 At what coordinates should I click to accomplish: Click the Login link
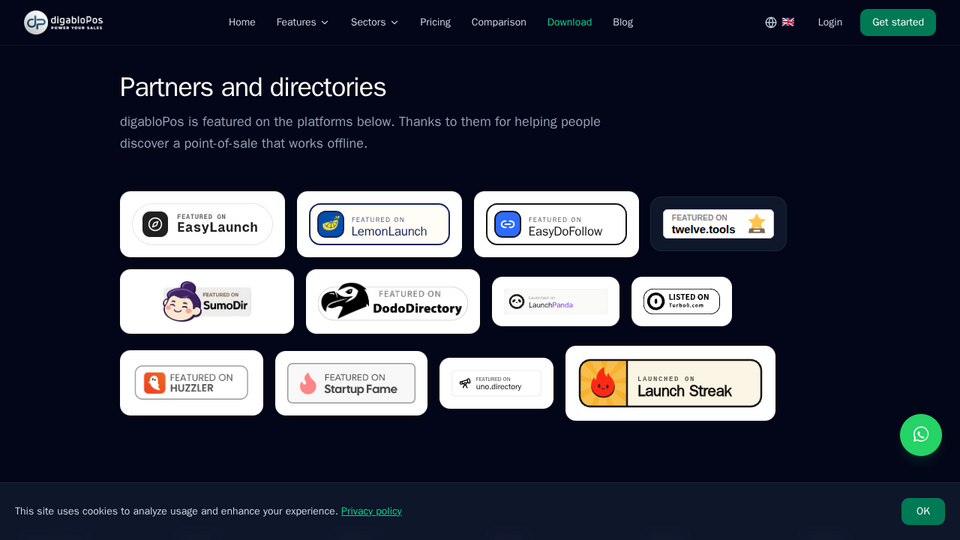tap(830, 22)
